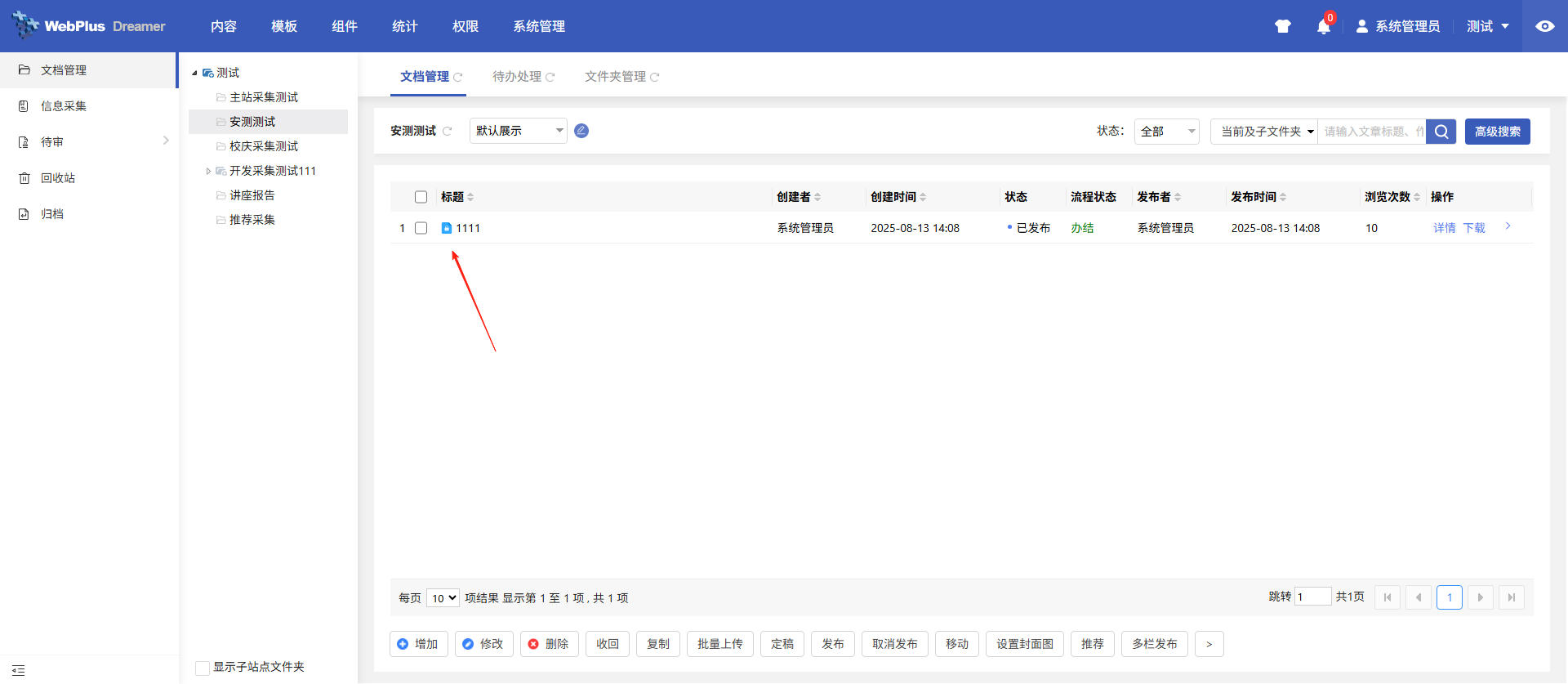Go to the last page arrow icon
The height and width of the screenshot is (684, 1568).
(1511, 597)
